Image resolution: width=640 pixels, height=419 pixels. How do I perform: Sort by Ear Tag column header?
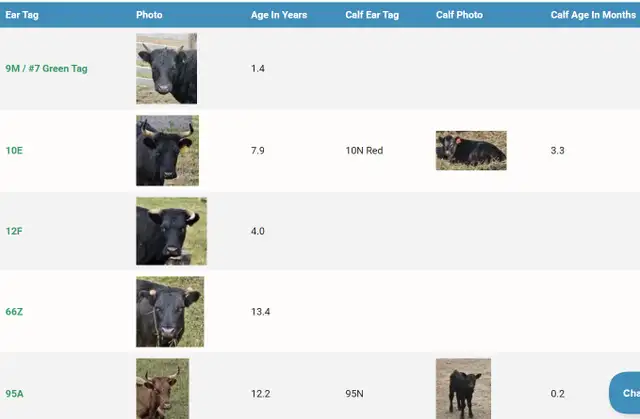click(22, 15)
